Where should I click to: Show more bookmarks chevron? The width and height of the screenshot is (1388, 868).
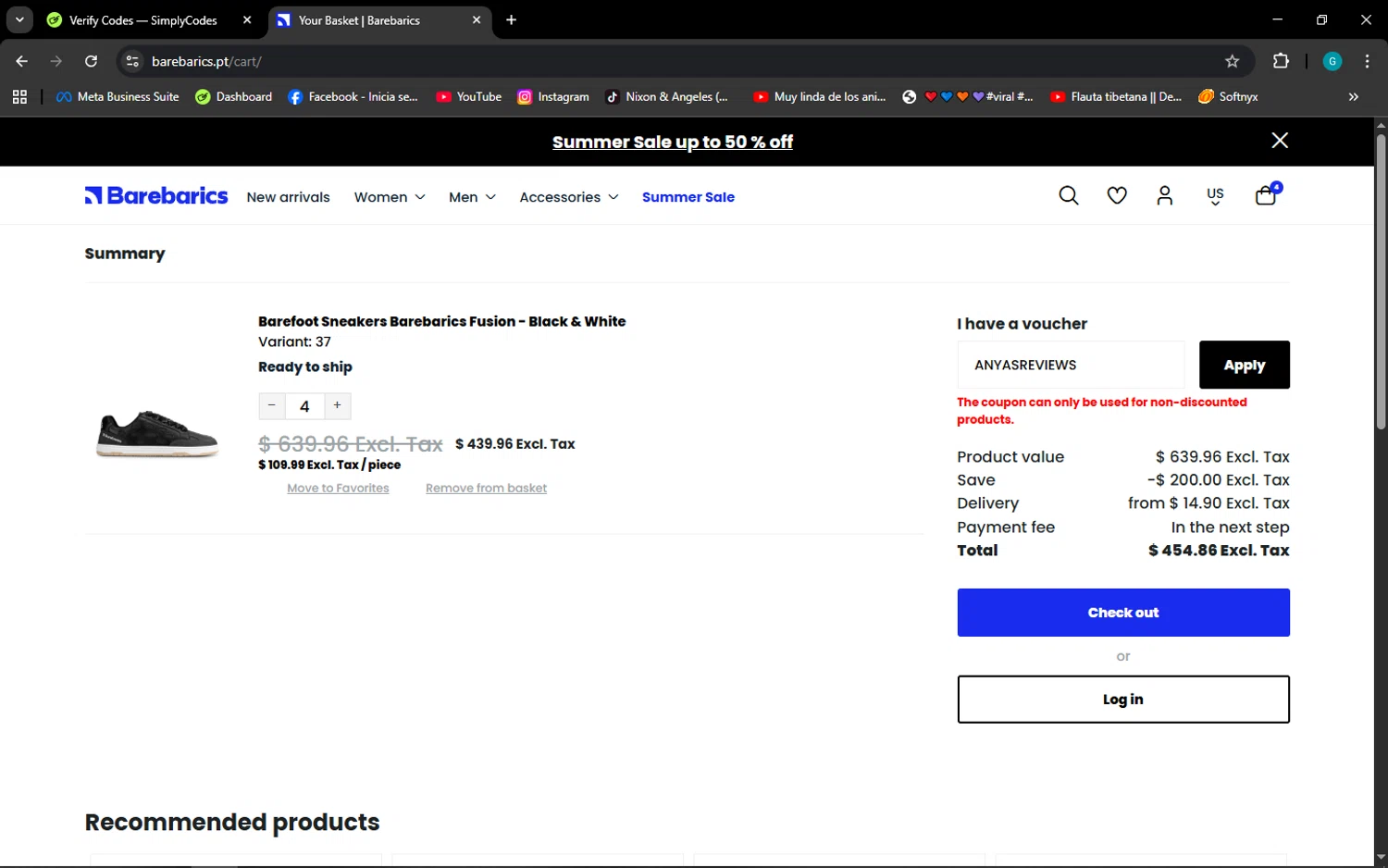click(x=1353, y=96)
